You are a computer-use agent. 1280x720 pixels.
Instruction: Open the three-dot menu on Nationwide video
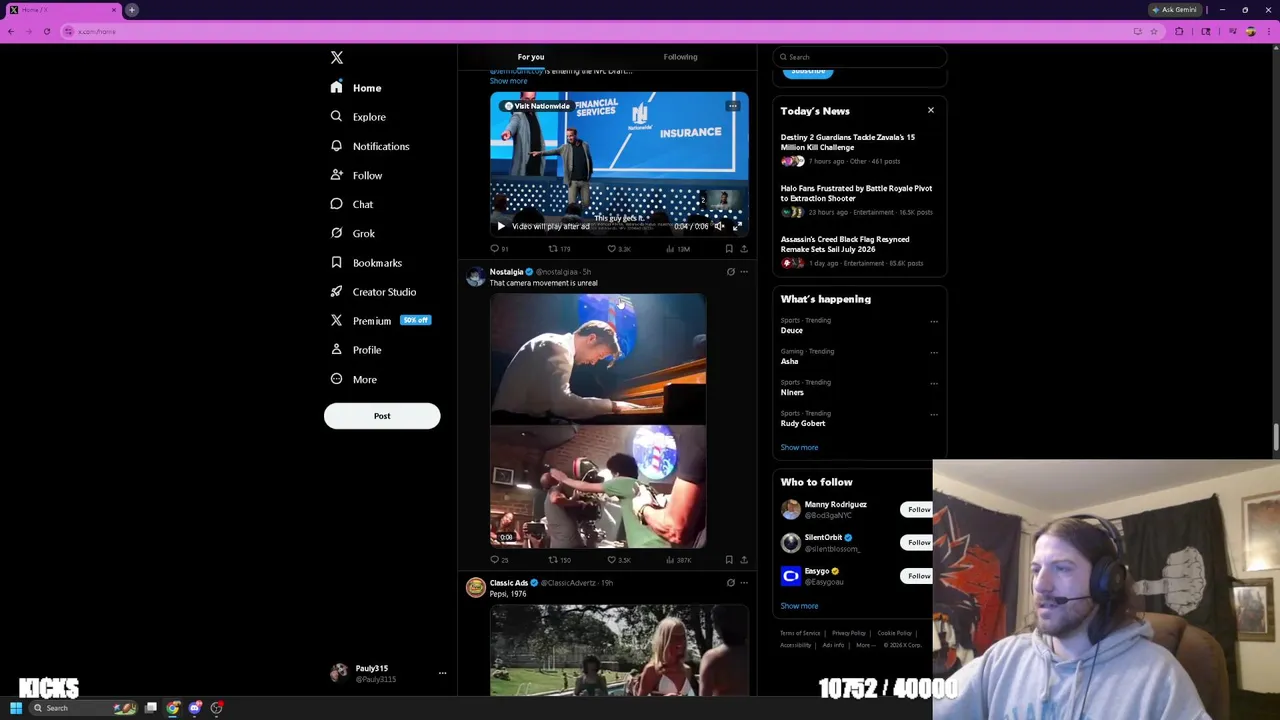tap(733, 105)
